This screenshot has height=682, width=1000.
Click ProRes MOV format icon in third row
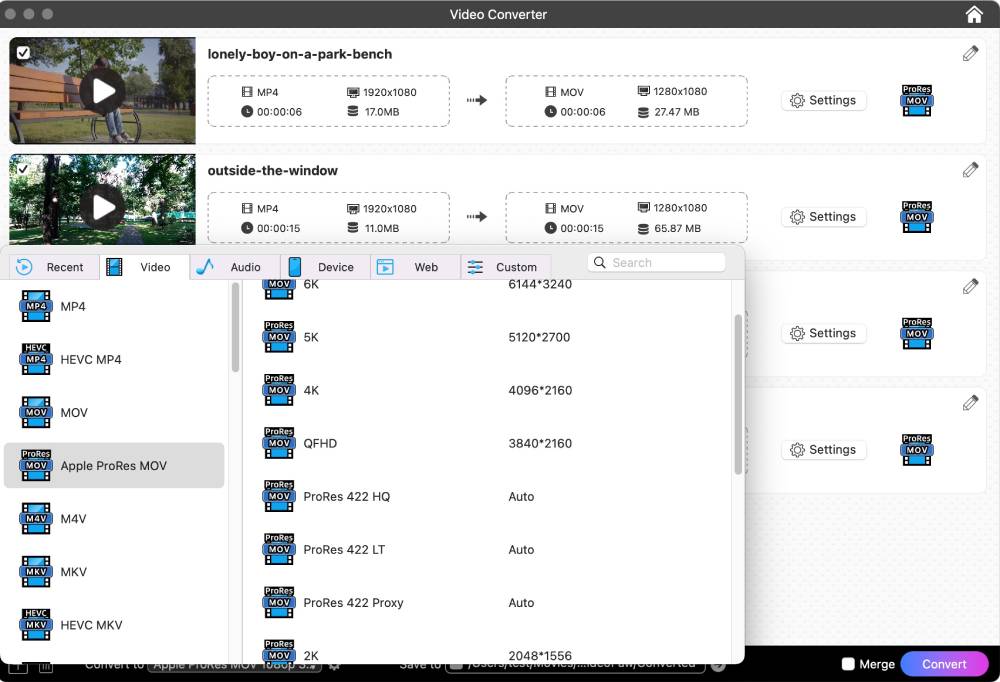(x=916, y=333)
